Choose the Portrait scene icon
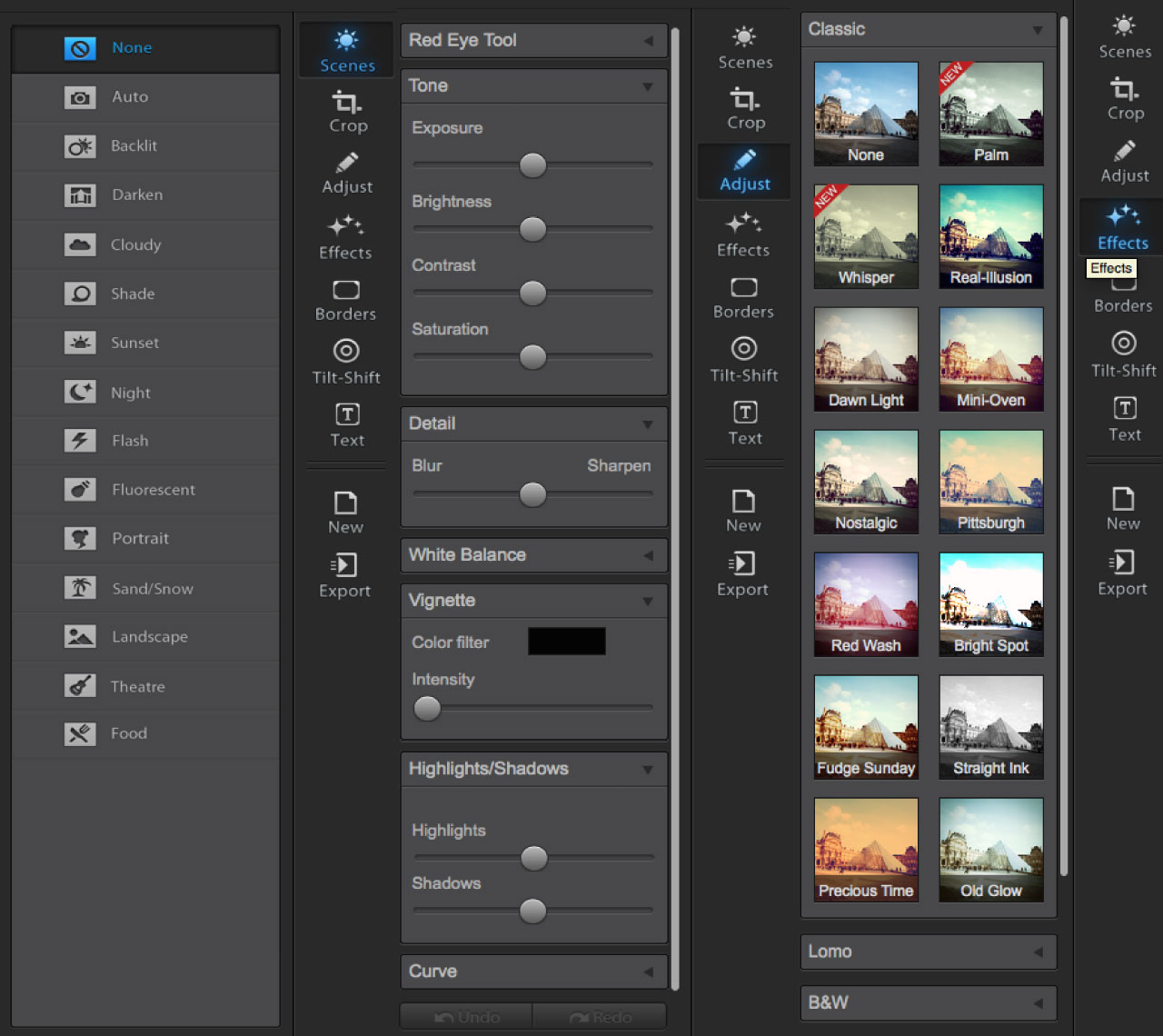1163x1036 pixels. (x=80, y=539)
